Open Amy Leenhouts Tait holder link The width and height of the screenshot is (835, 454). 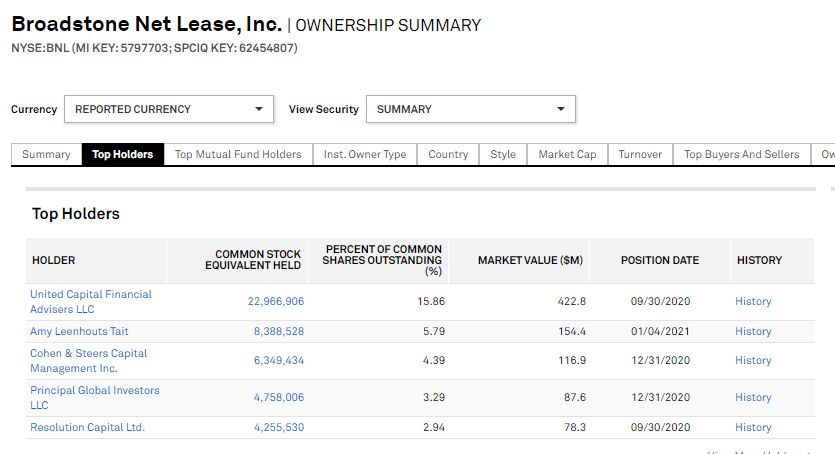(x=79, y=331)
